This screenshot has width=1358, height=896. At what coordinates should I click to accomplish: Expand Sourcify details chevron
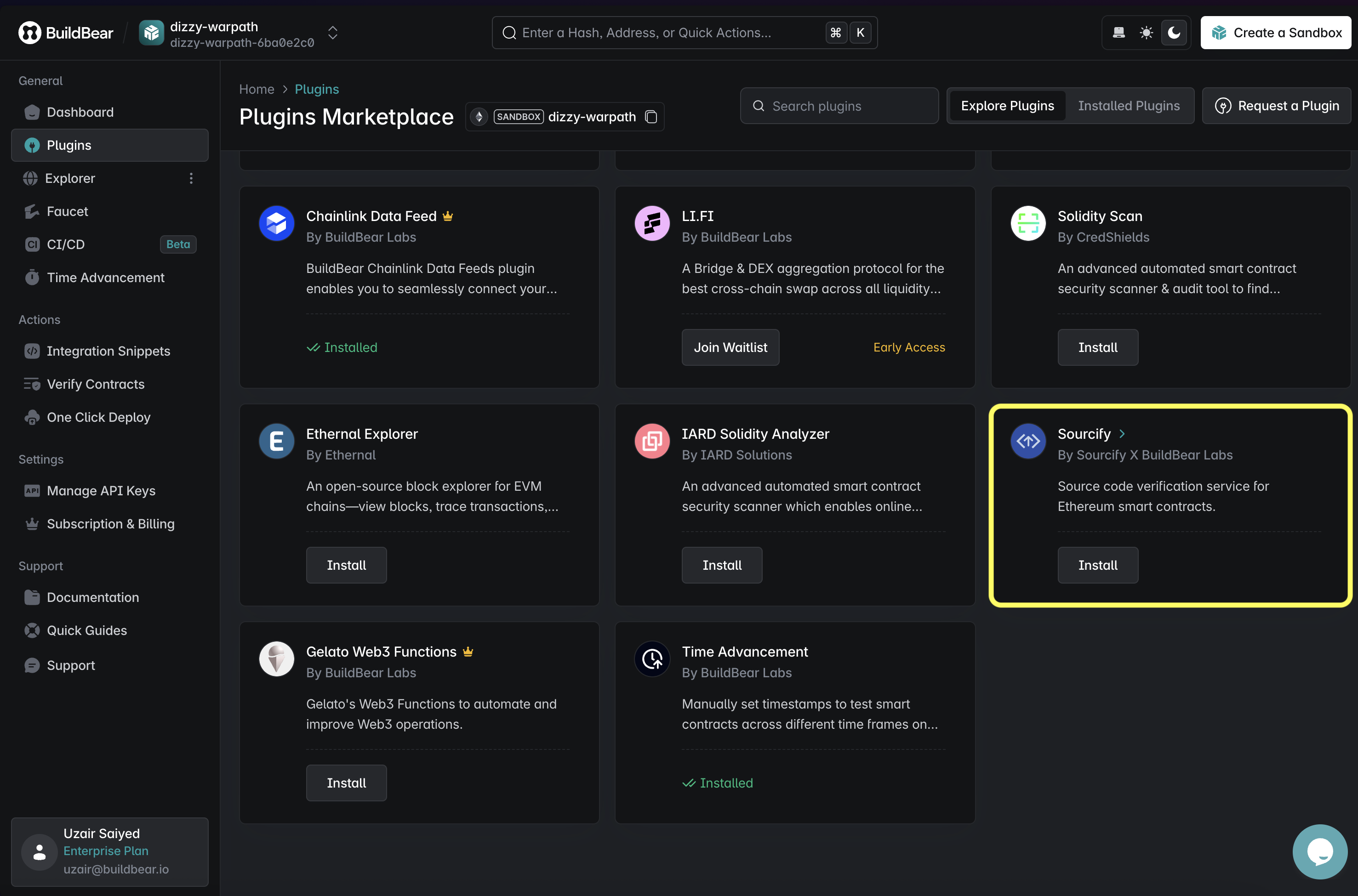1122,434
